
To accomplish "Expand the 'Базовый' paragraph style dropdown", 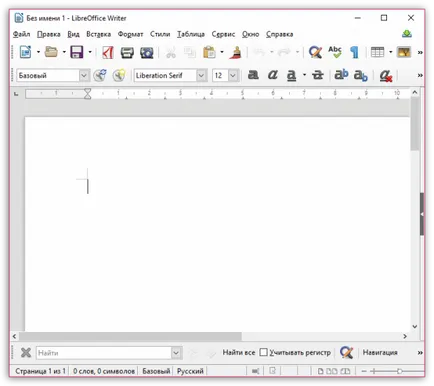I will (84, 75).
